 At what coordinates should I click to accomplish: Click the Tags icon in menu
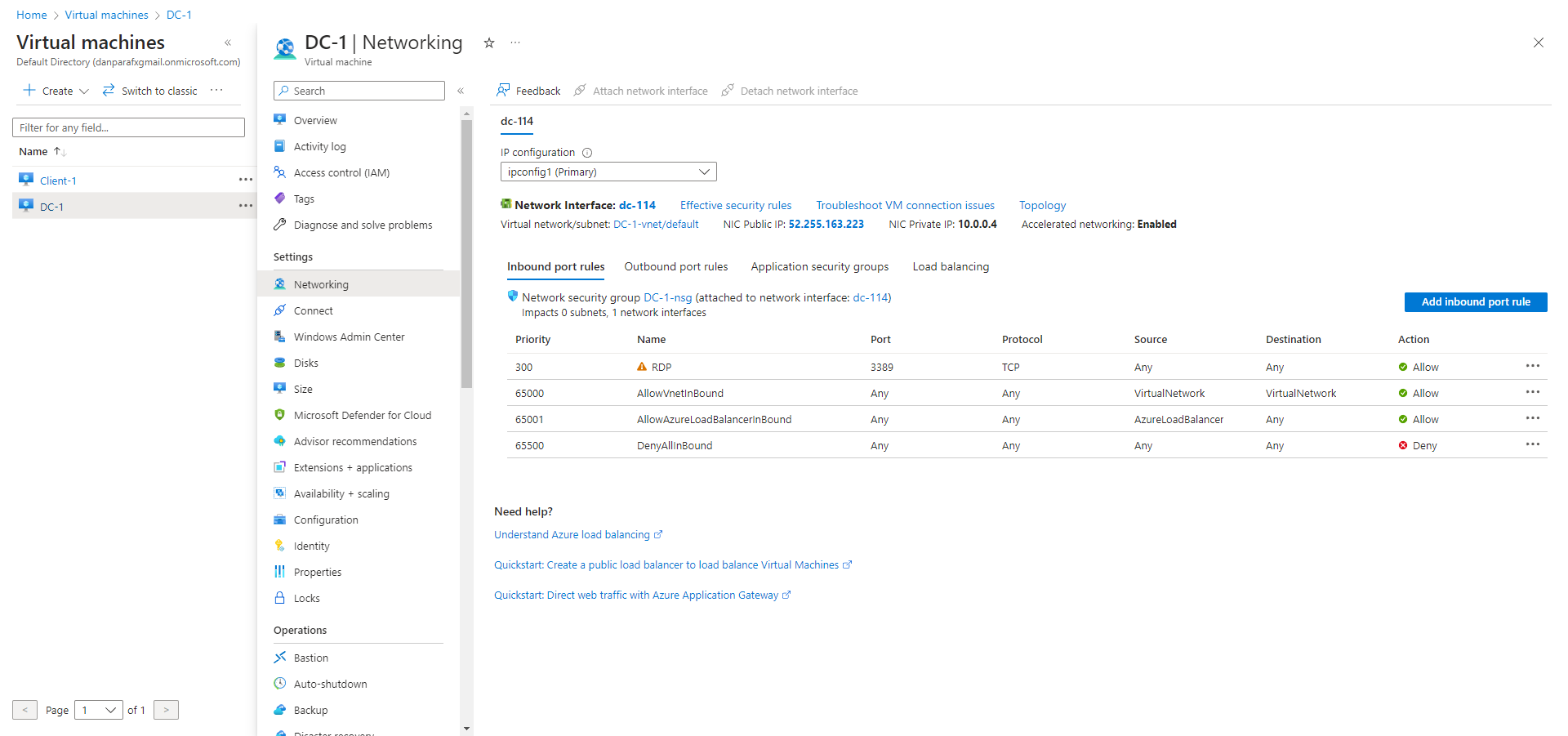click(280, 198)
